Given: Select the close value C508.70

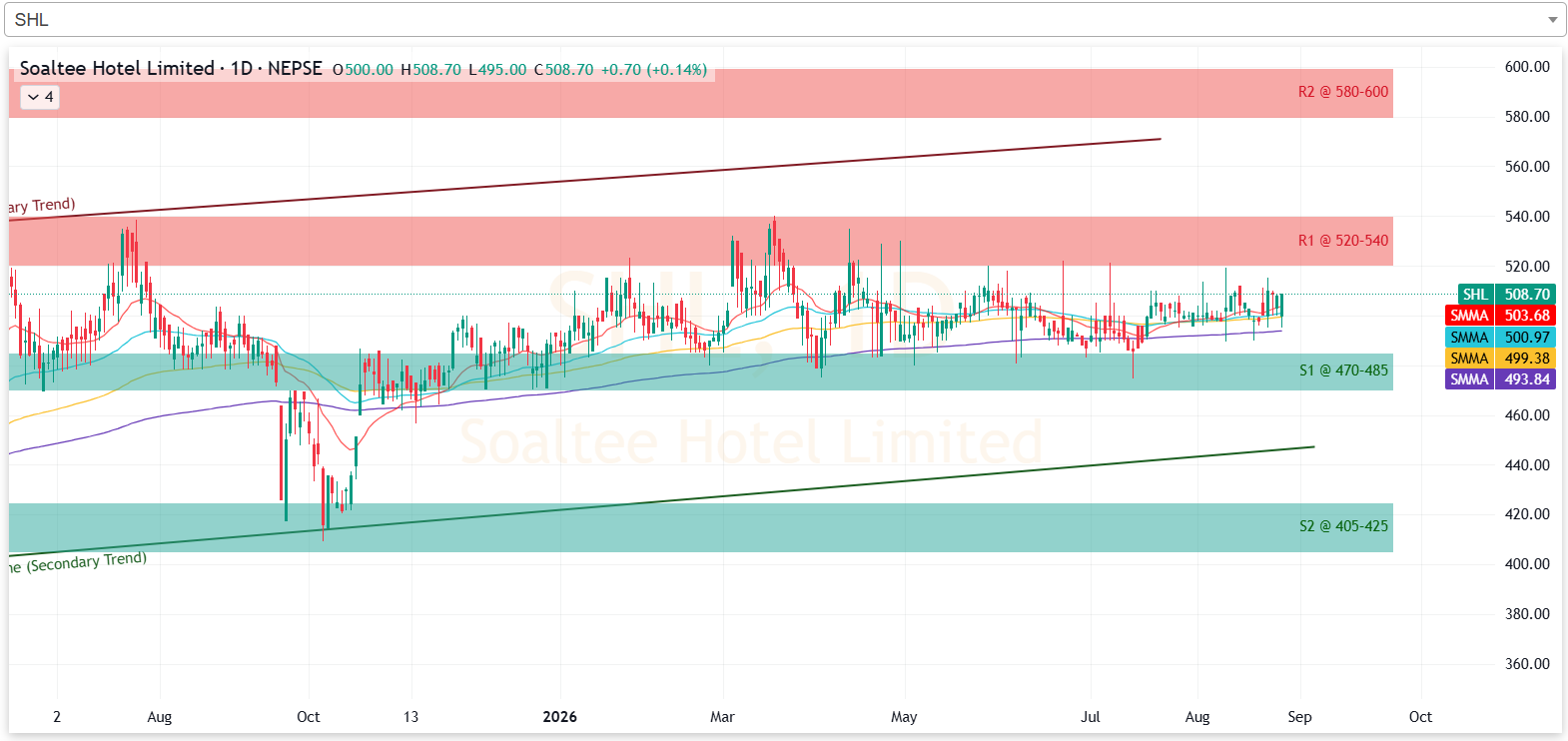Looking at the screenshot, I should [563, 70].
